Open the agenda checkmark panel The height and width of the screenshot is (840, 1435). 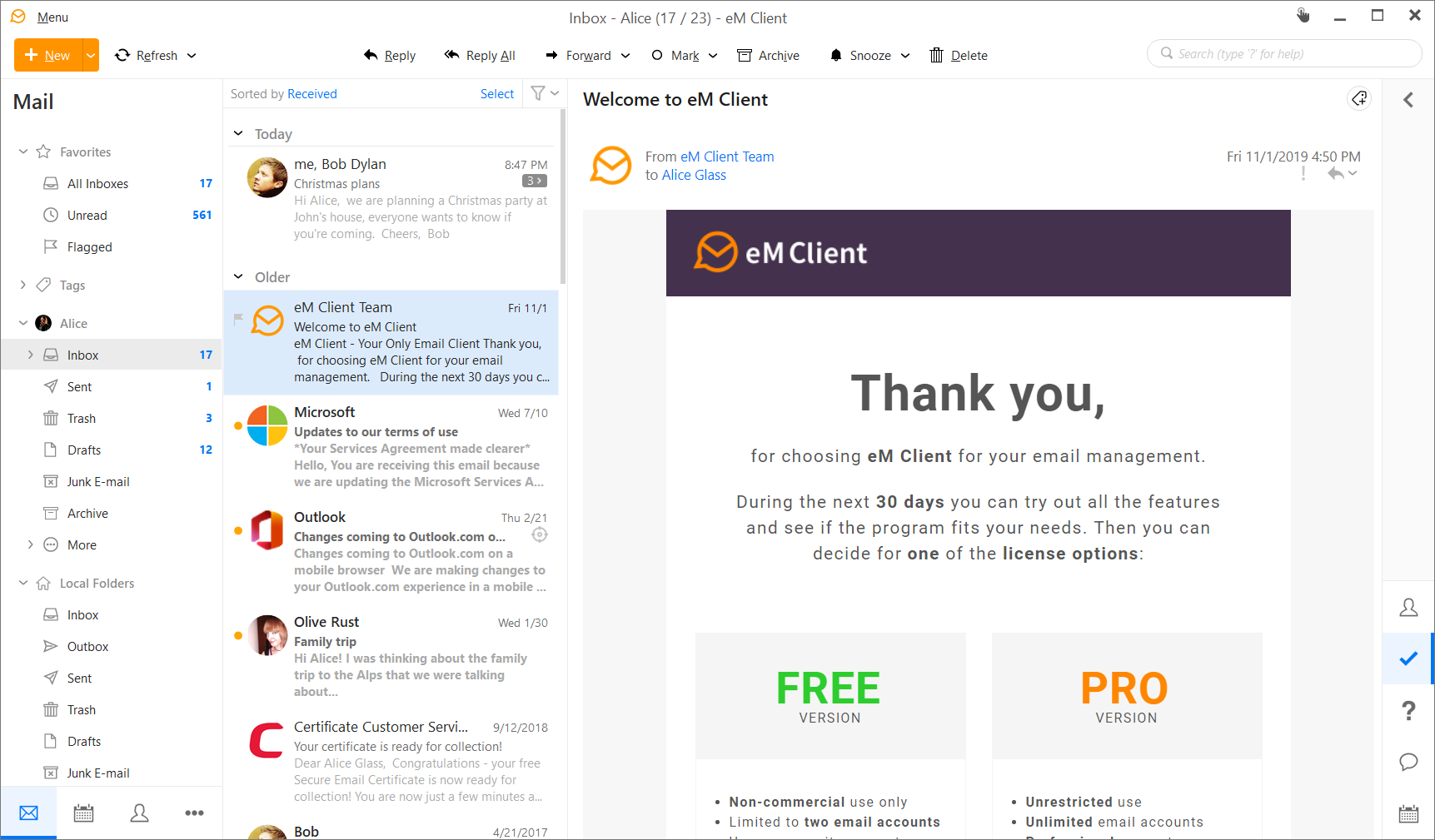1408,659
